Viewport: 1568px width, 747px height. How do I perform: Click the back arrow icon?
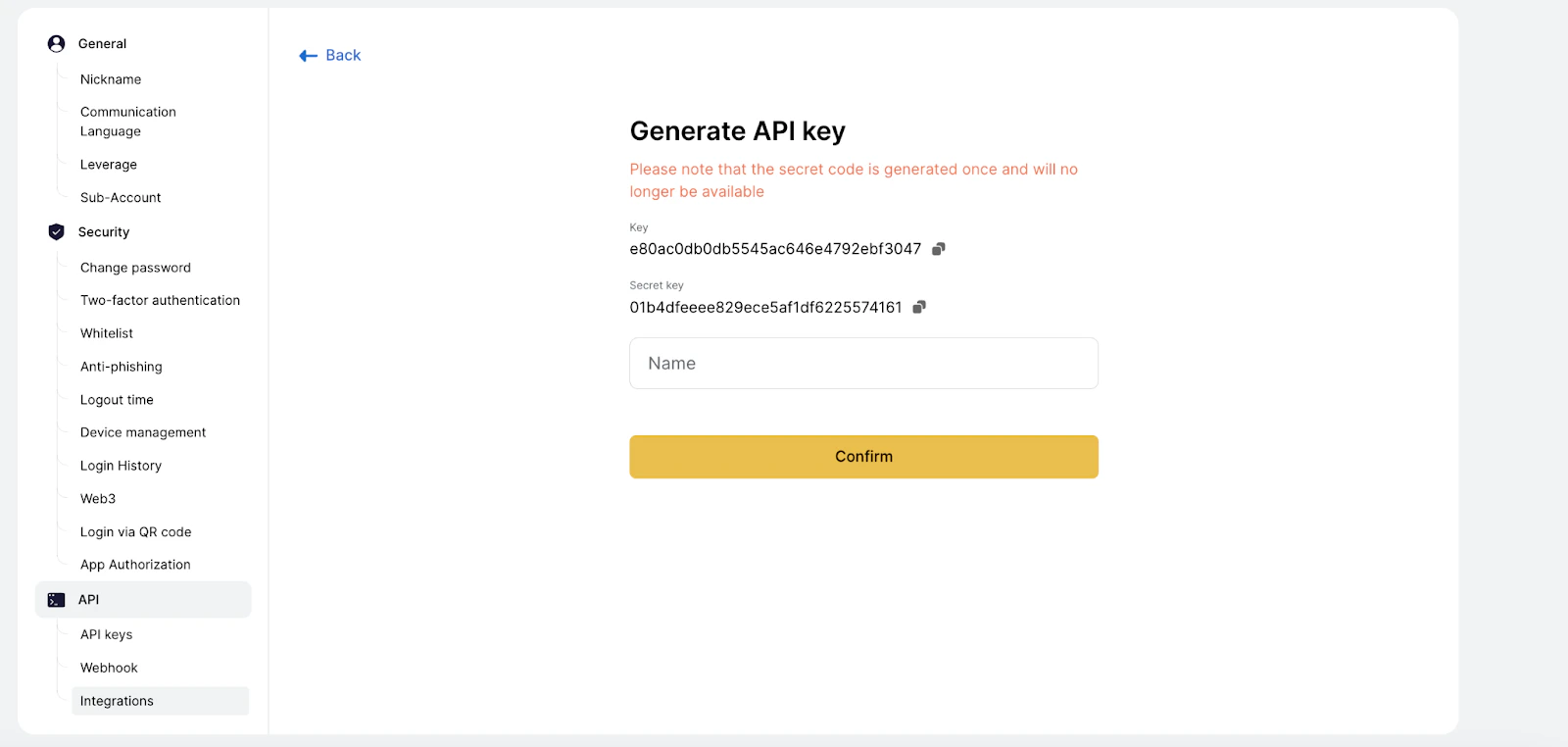click(x=308, y=55)
